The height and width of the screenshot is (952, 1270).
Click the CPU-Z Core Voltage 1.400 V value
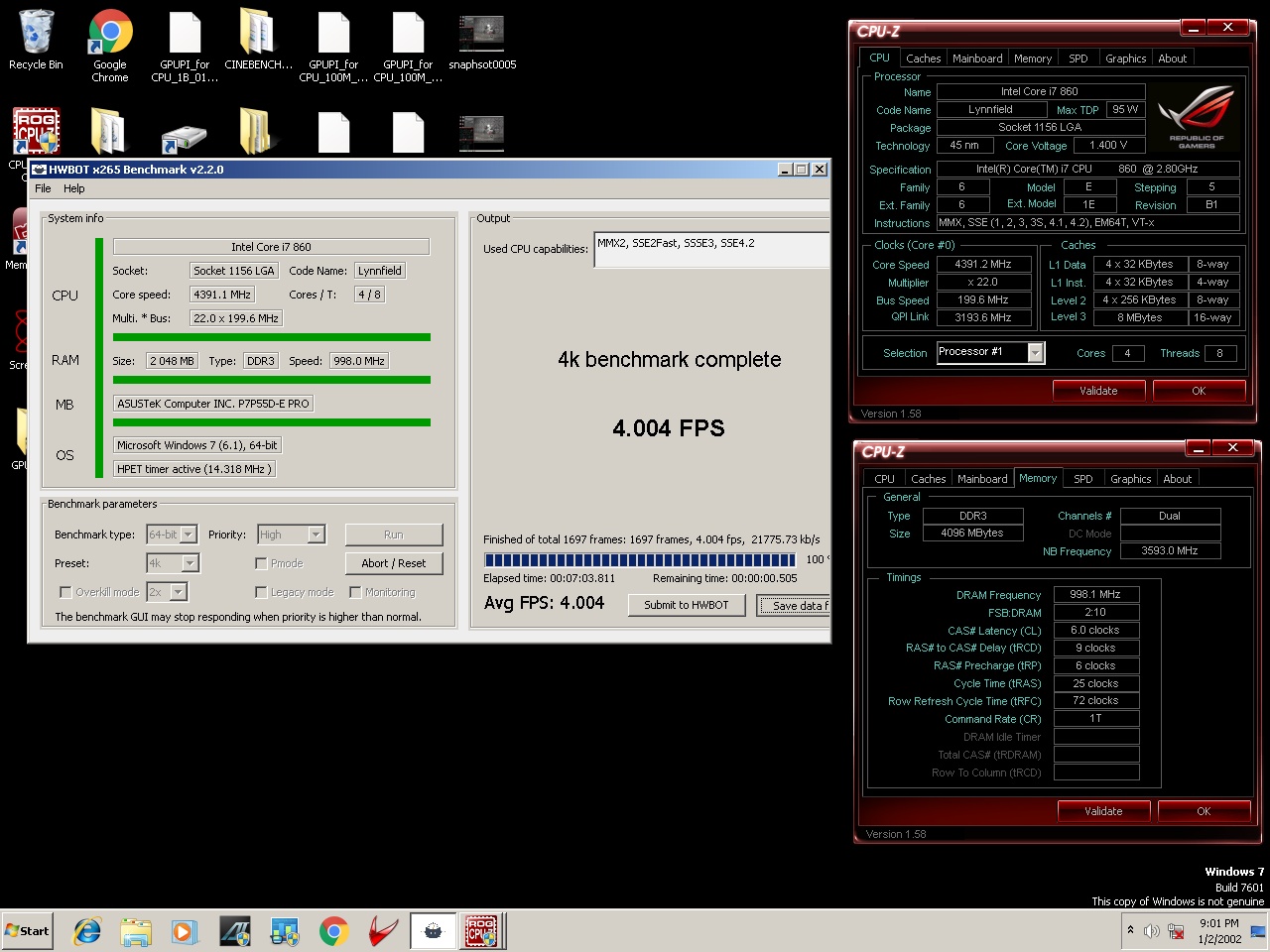click(1108, 145)
